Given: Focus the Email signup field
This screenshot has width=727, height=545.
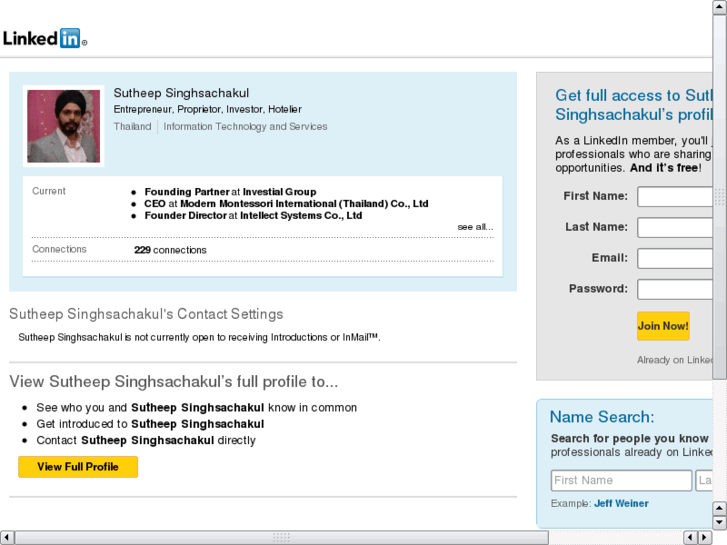Looking at the screenshot, I should (675, 258).
